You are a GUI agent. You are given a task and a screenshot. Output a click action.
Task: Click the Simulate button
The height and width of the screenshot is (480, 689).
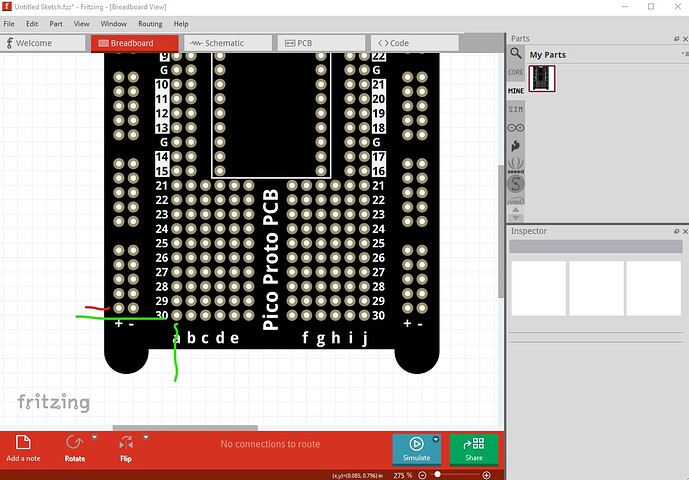pos(416,449)
